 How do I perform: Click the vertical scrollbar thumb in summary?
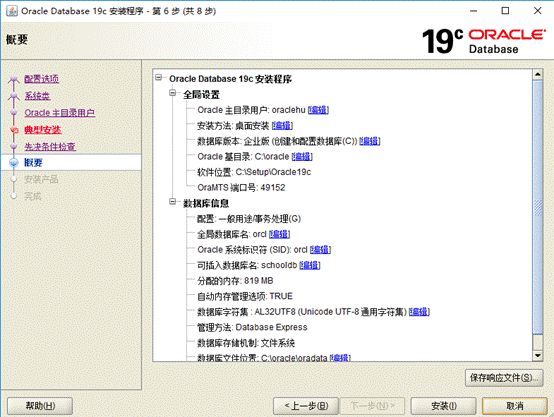point(537,207)
